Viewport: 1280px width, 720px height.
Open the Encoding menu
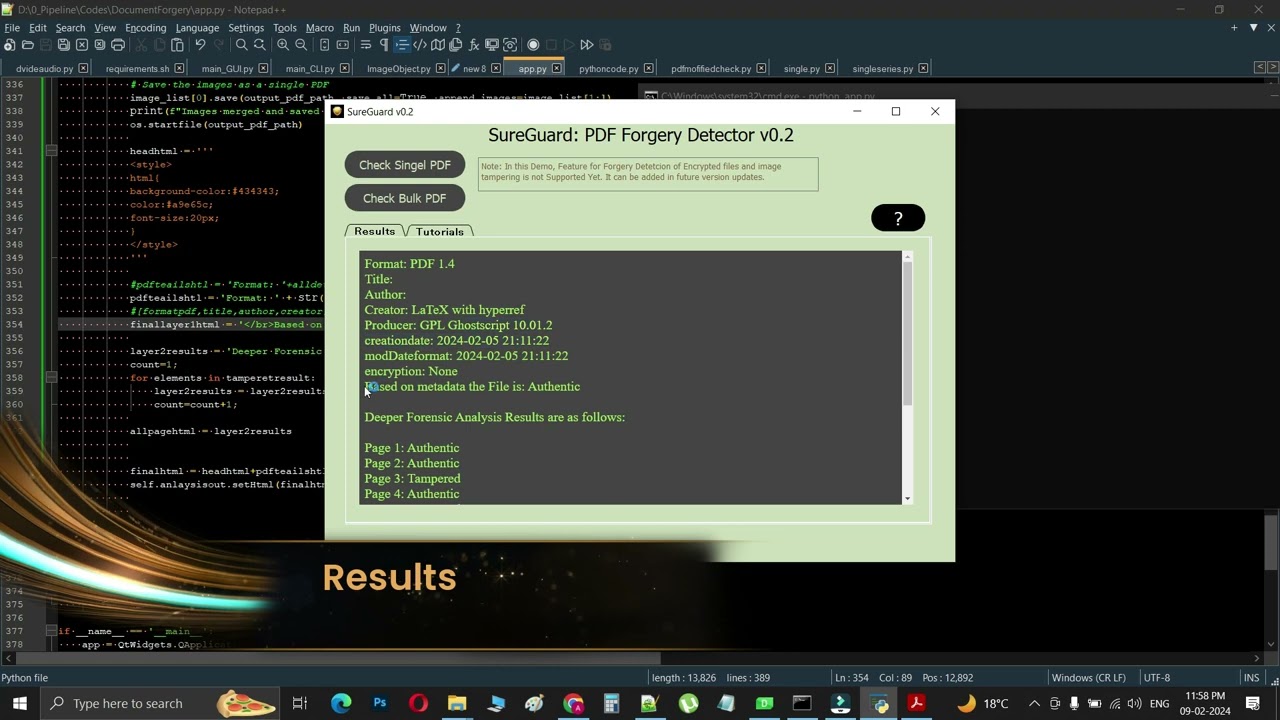click(x=145, y=28)
